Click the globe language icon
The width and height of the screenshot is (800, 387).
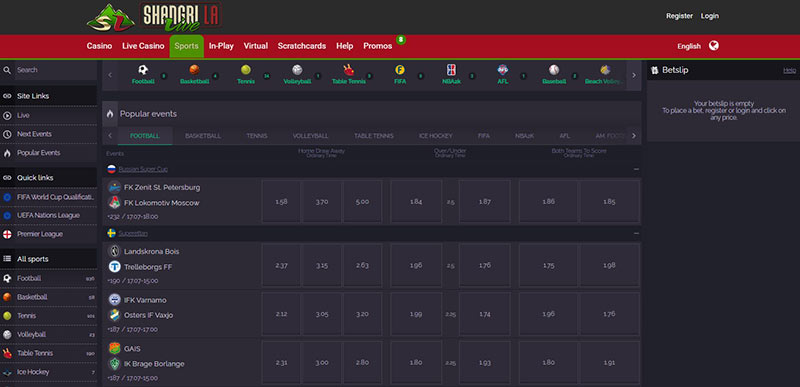(714, 45)
